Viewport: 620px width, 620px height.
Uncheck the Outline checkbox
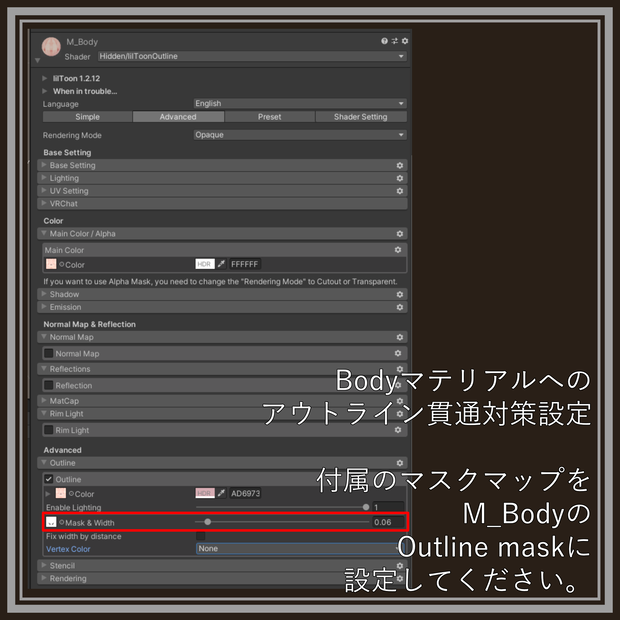(x=49, y=479)
